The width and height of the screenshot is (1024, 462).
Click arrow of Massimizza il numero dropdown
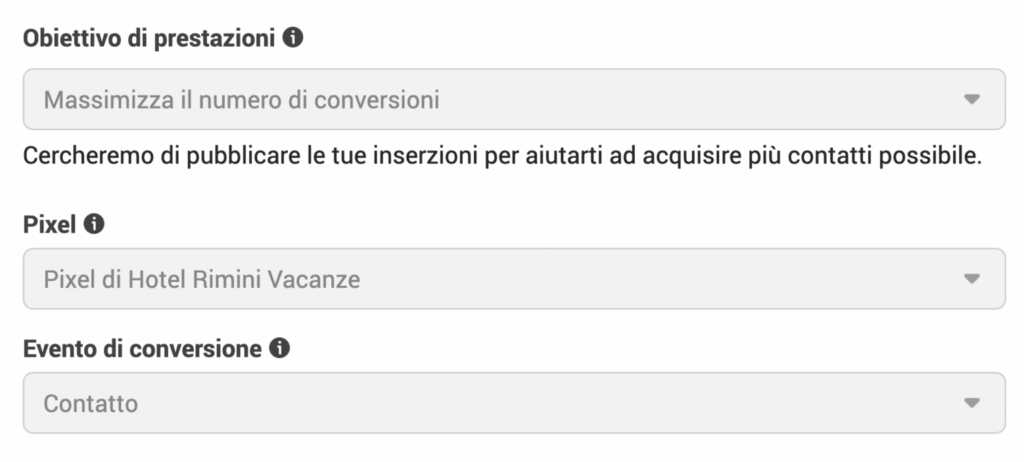pyautogui.click(x=971, y=100)
